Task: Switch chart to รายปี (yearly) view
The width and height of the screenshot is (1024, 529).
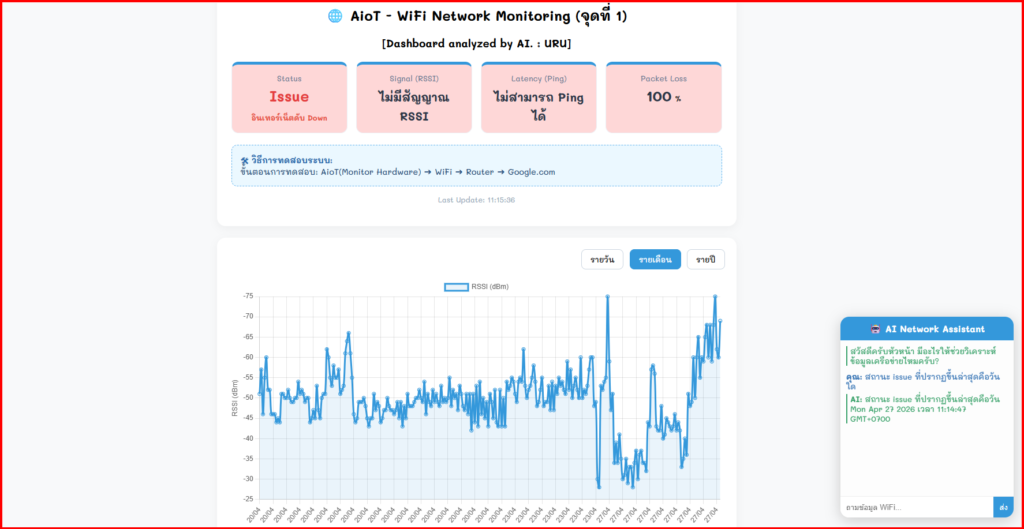Action: point(705,260)
